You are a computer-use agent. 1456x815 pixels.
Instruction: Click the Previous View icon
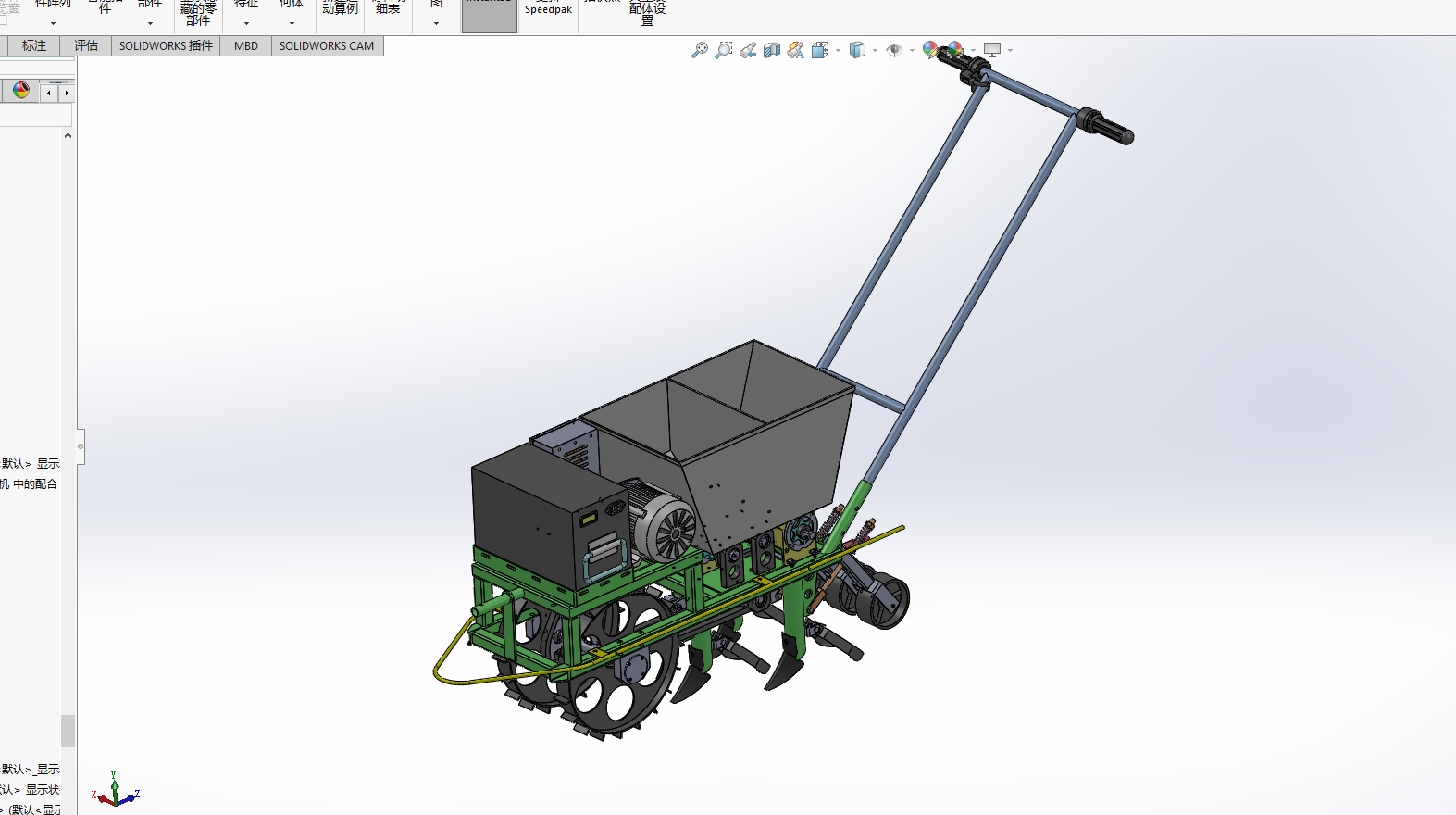748,50
